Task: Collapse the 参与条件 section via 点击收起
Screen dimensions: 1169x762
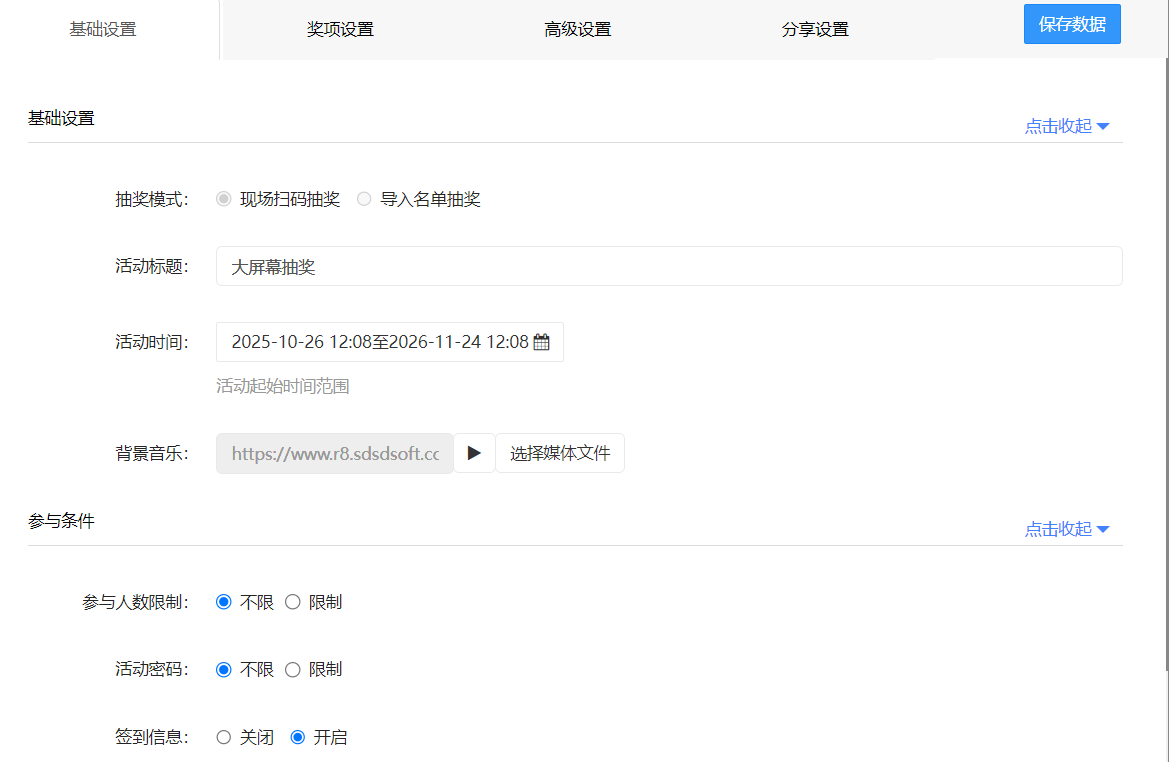Action: click(1057, 528)
